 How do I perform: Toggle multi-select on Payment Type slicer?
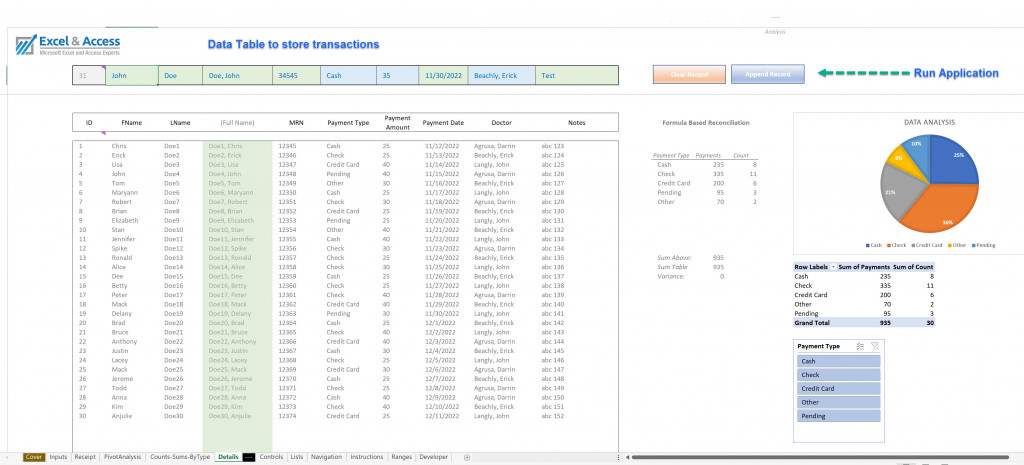click(x=860, y=346)
